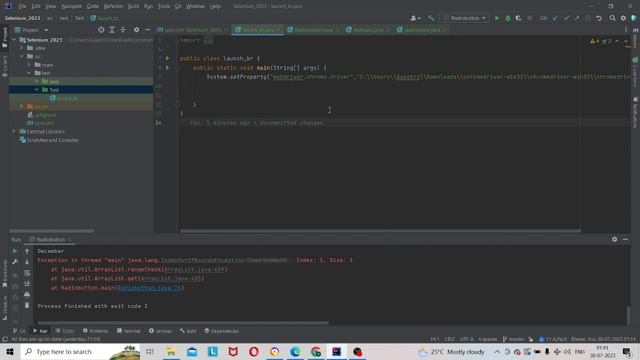Open Project panel options gear
The image size is (640, 360).
136,30
